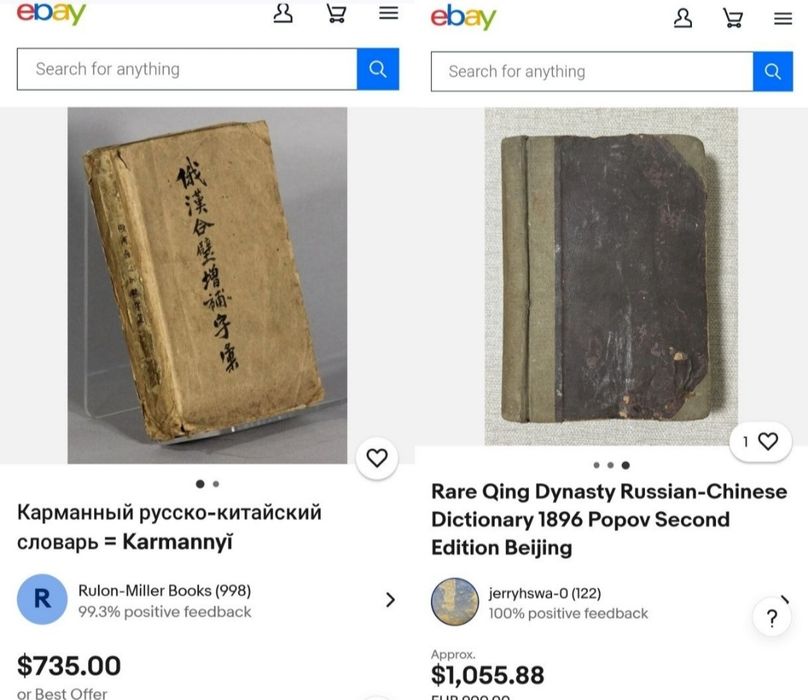Select second image dot on left listing
808x700 pixels.
216,484
